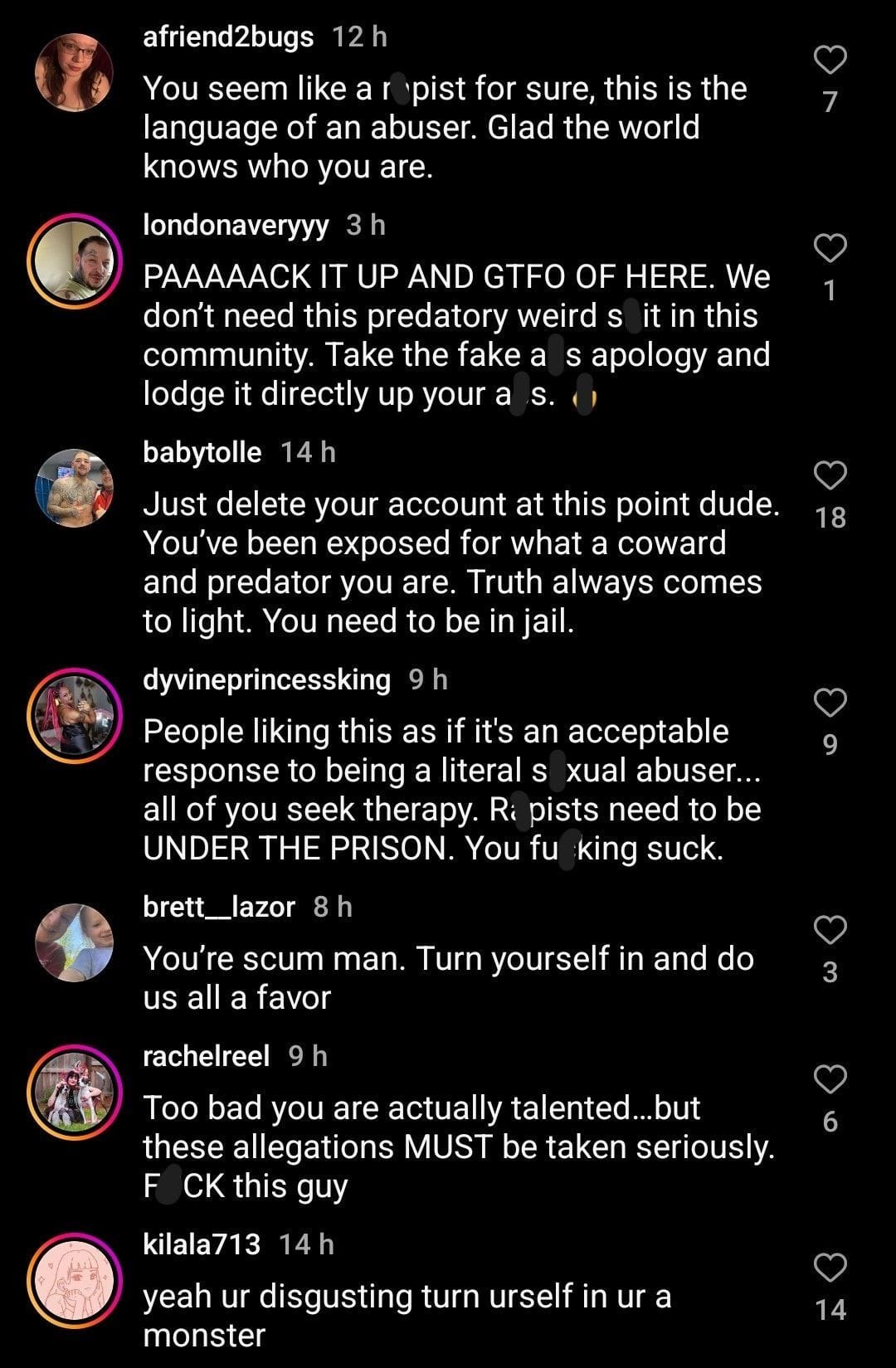Heart the brett__lazor comment
Image resolution: width=896 pixels, height=1368 pixels.
click(830, 930)
